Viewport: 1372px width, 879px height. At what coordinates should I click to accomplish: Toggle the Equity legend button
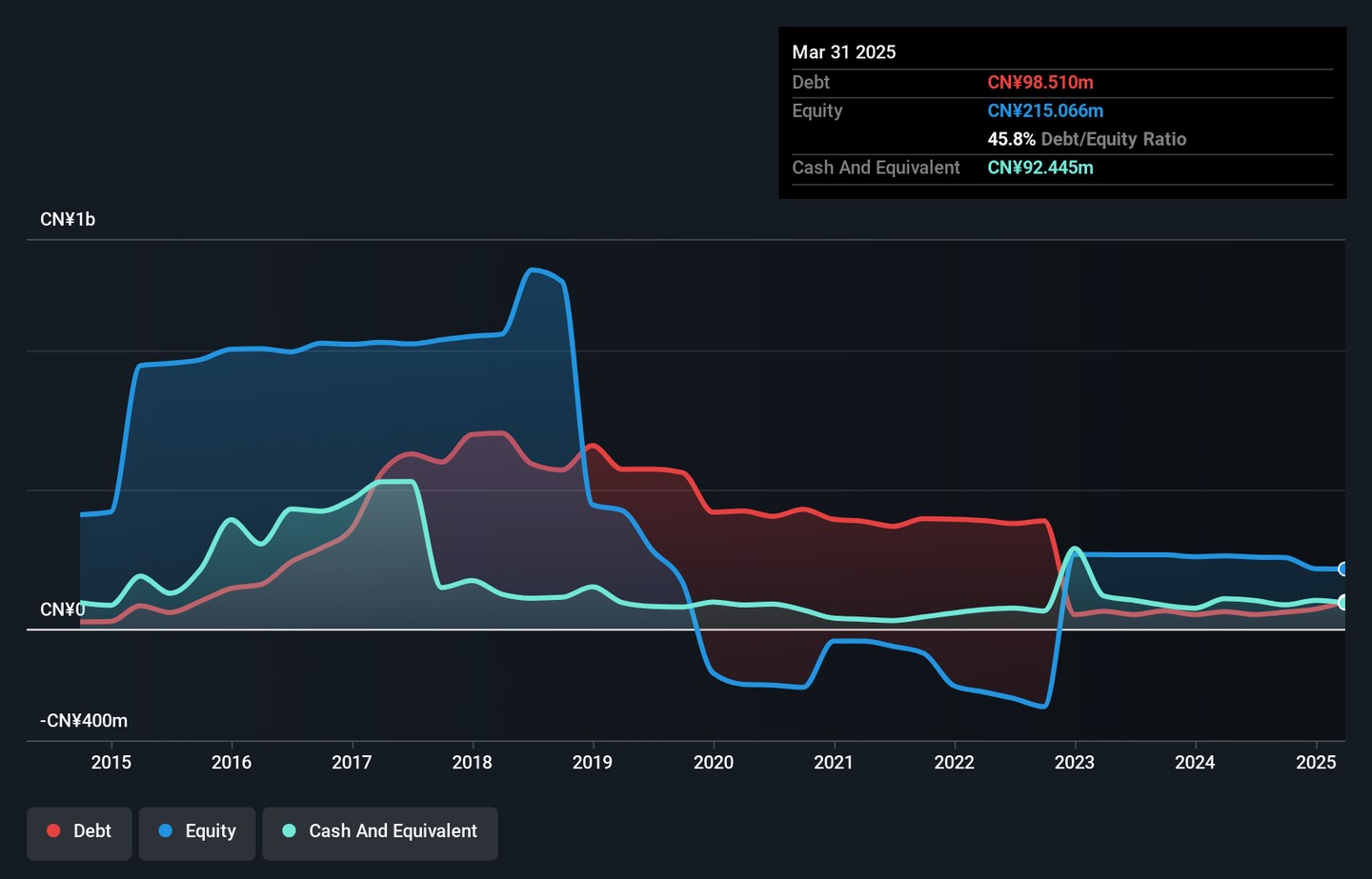pos(197,831)
